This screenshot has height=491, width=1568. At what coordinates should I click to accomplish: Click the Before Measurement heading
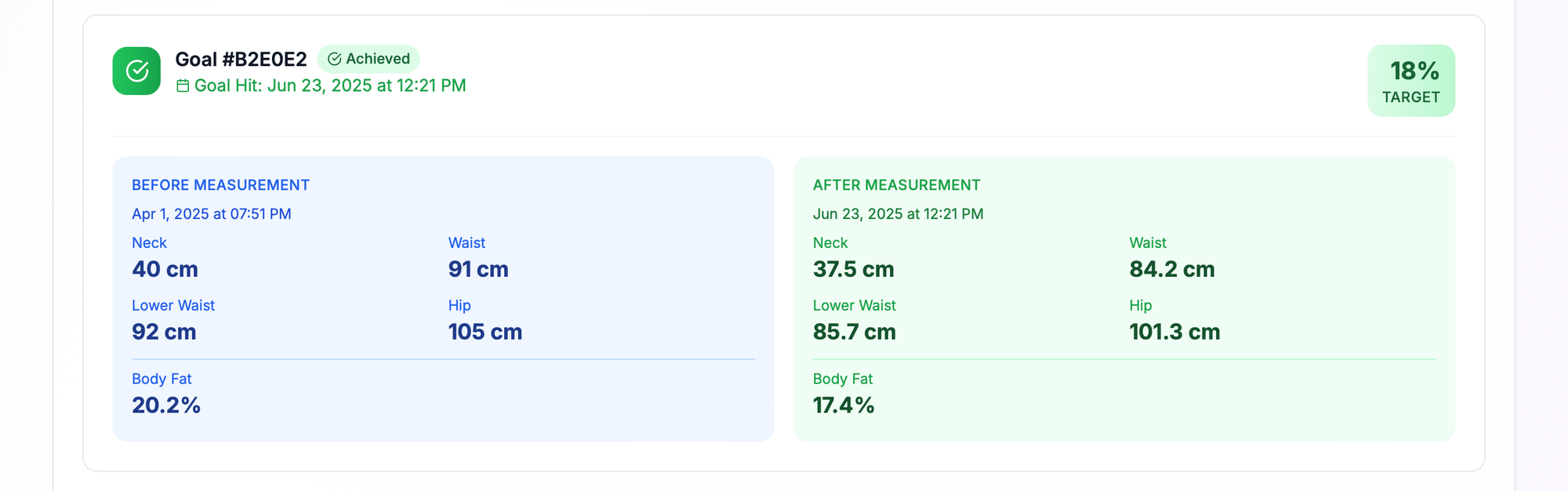click(x=220, y=185)
